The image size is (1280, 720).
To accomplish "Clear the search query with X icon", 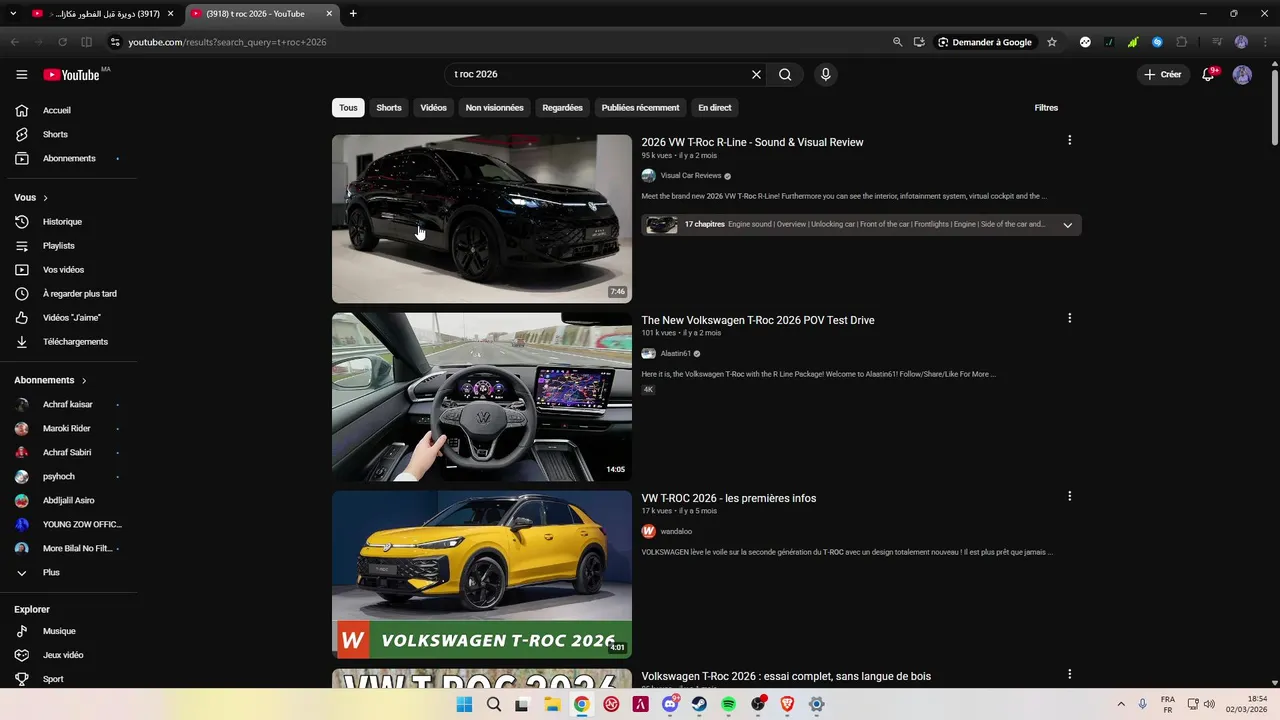I will coord(756,75).
